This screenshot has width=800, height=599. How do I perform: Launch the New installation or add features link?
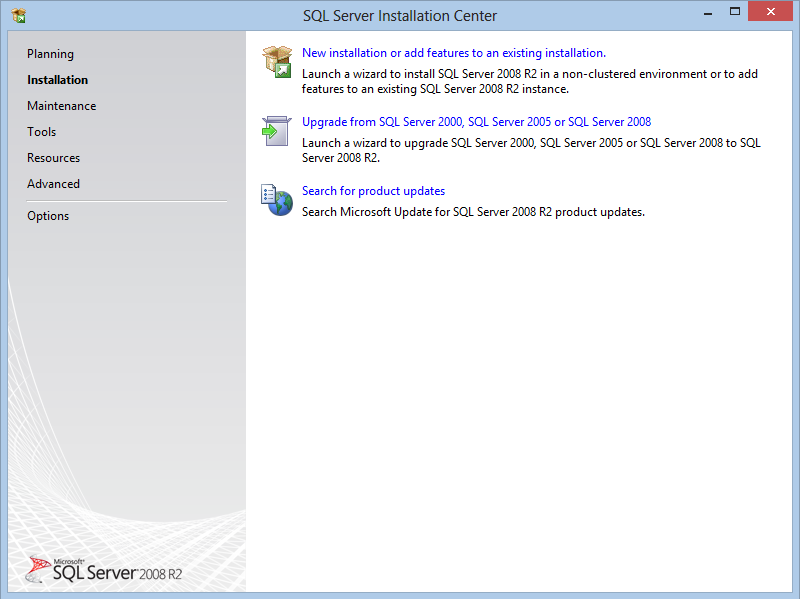(x=453, y=53)
